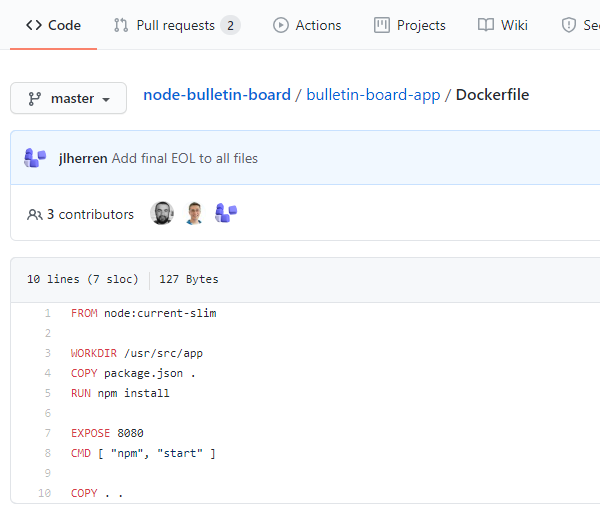
Task: Click 'EXPOSE 8080' code line
Action: (x=107, y=433)
